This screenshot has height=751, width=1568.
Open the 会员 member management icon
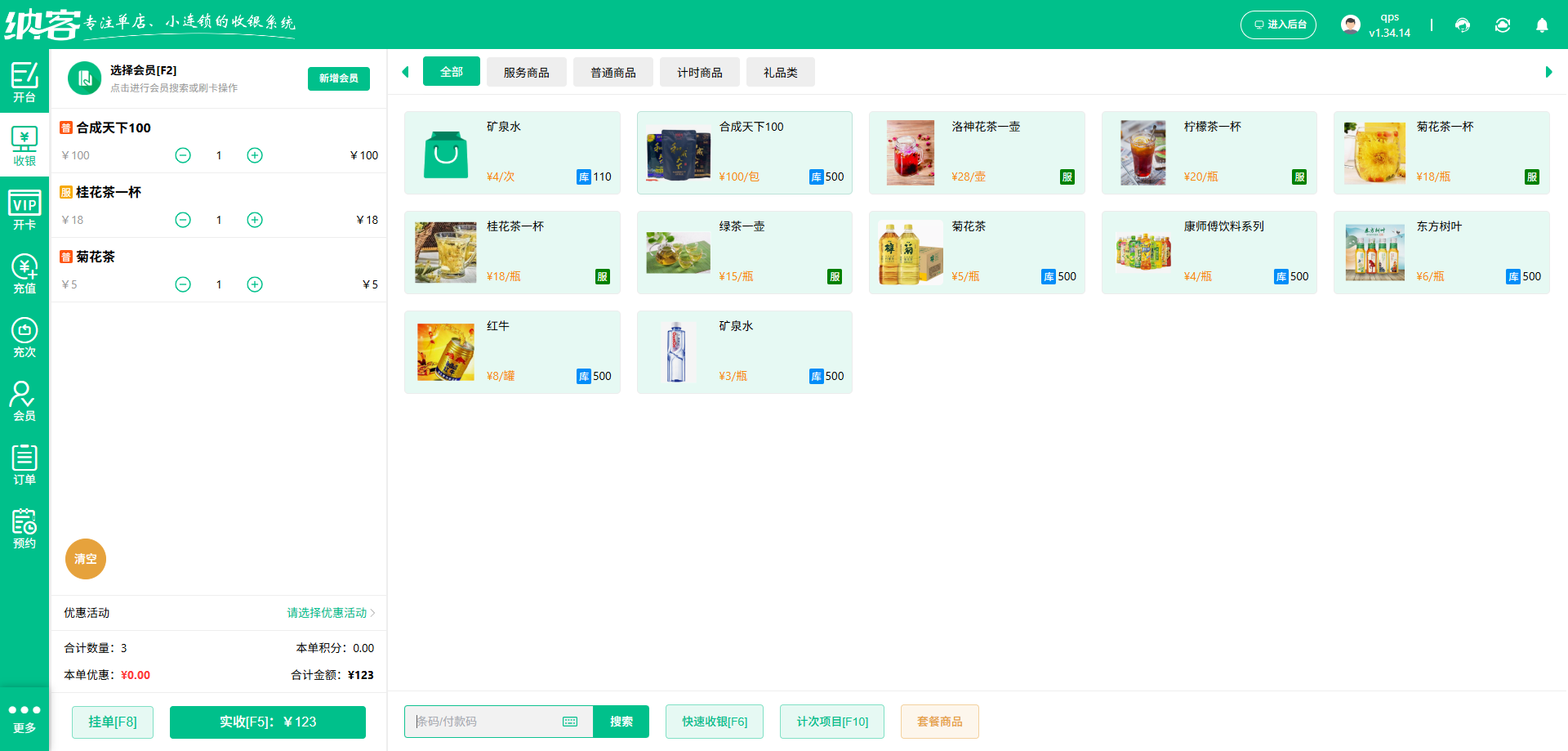(24, 400)
